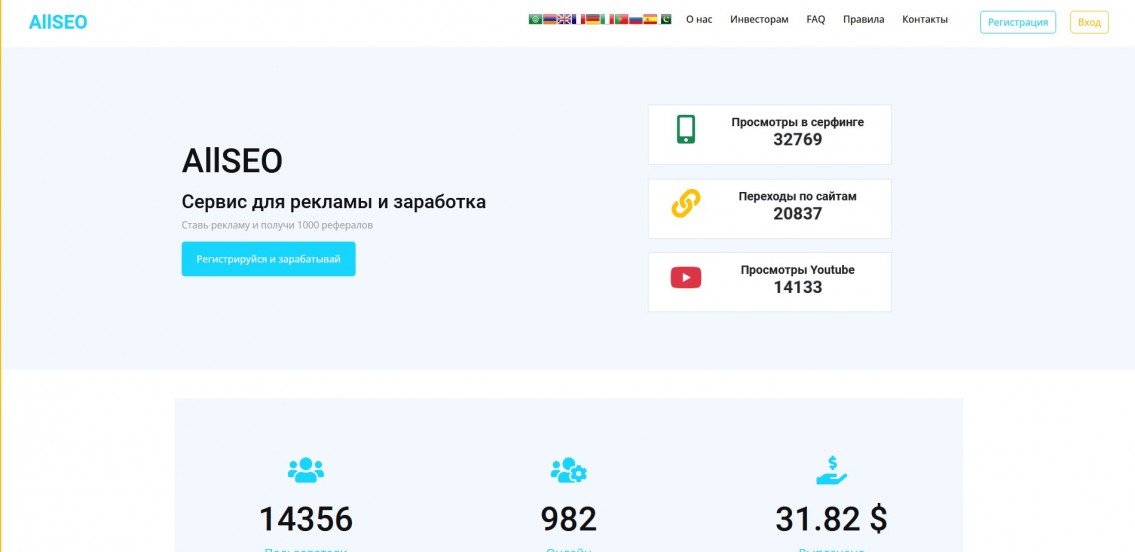The height and width of the screenshot is (552, 1135).
Task: Switch language using the Pakistan flag
Action: tap(664, 20)
